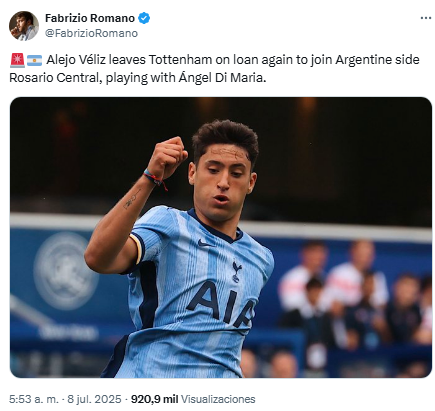Image resolution: width=435 pixels, height=411 pixels.
Task: Click the blue verified badge
Action: tap(144, 18)
